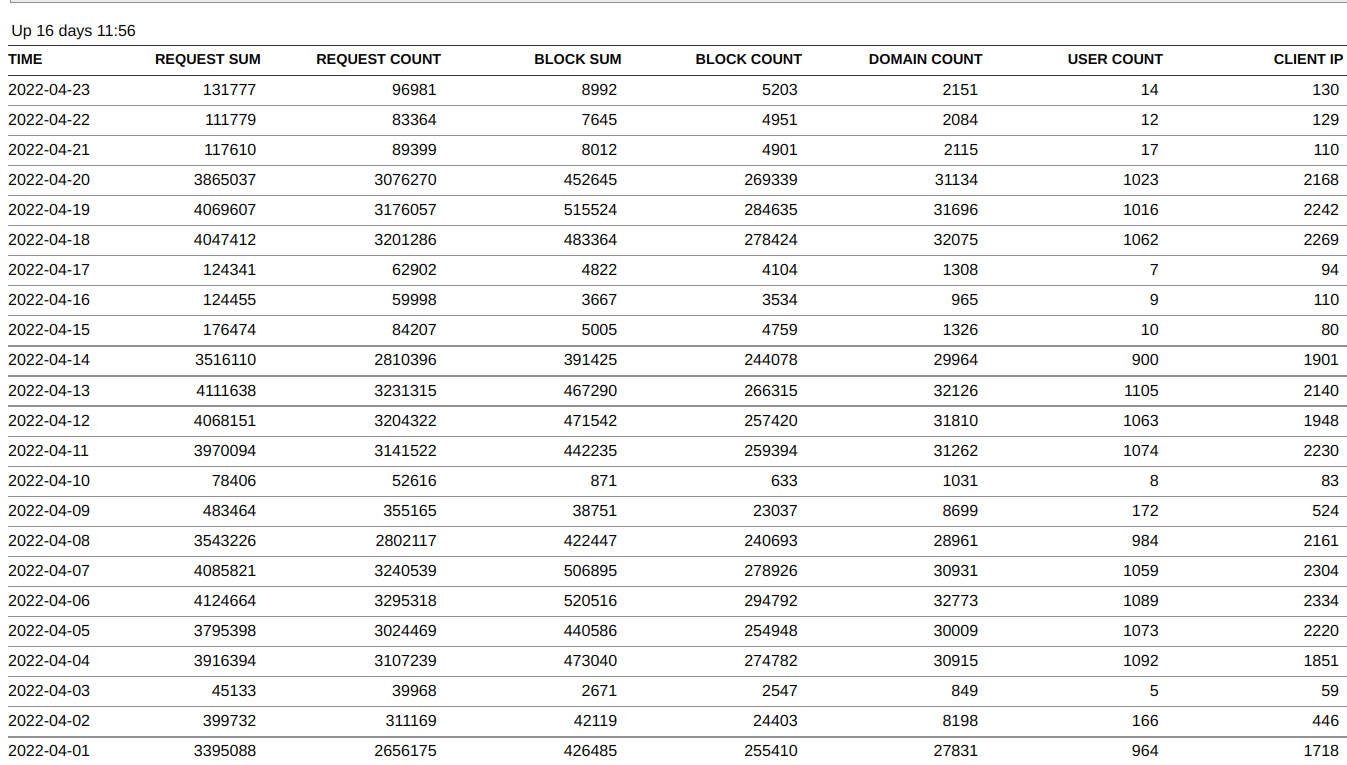Screen dimensions: 1347x765
Task: Select request sum value 4069607
Action: coord(225,210)
